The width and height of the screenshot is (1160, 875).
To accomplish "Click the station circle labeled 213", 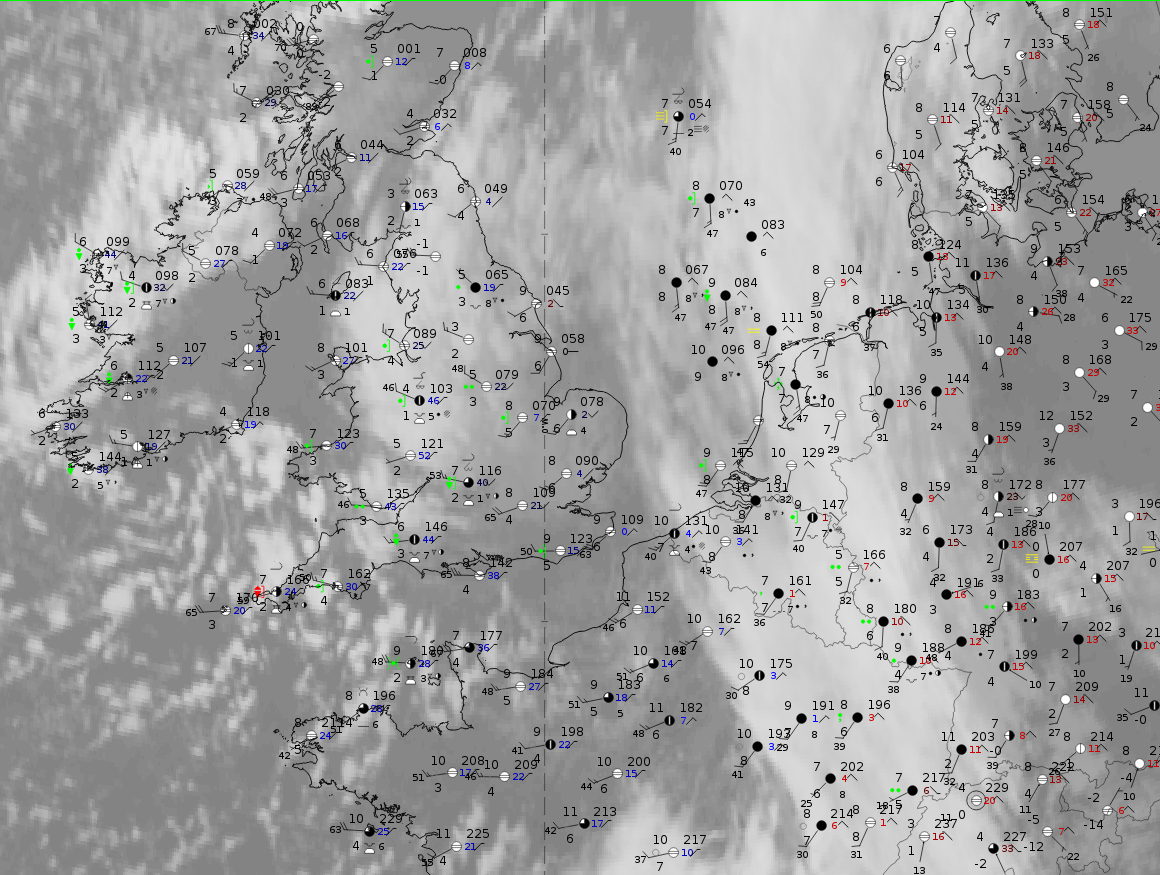I will pos(584,824).
